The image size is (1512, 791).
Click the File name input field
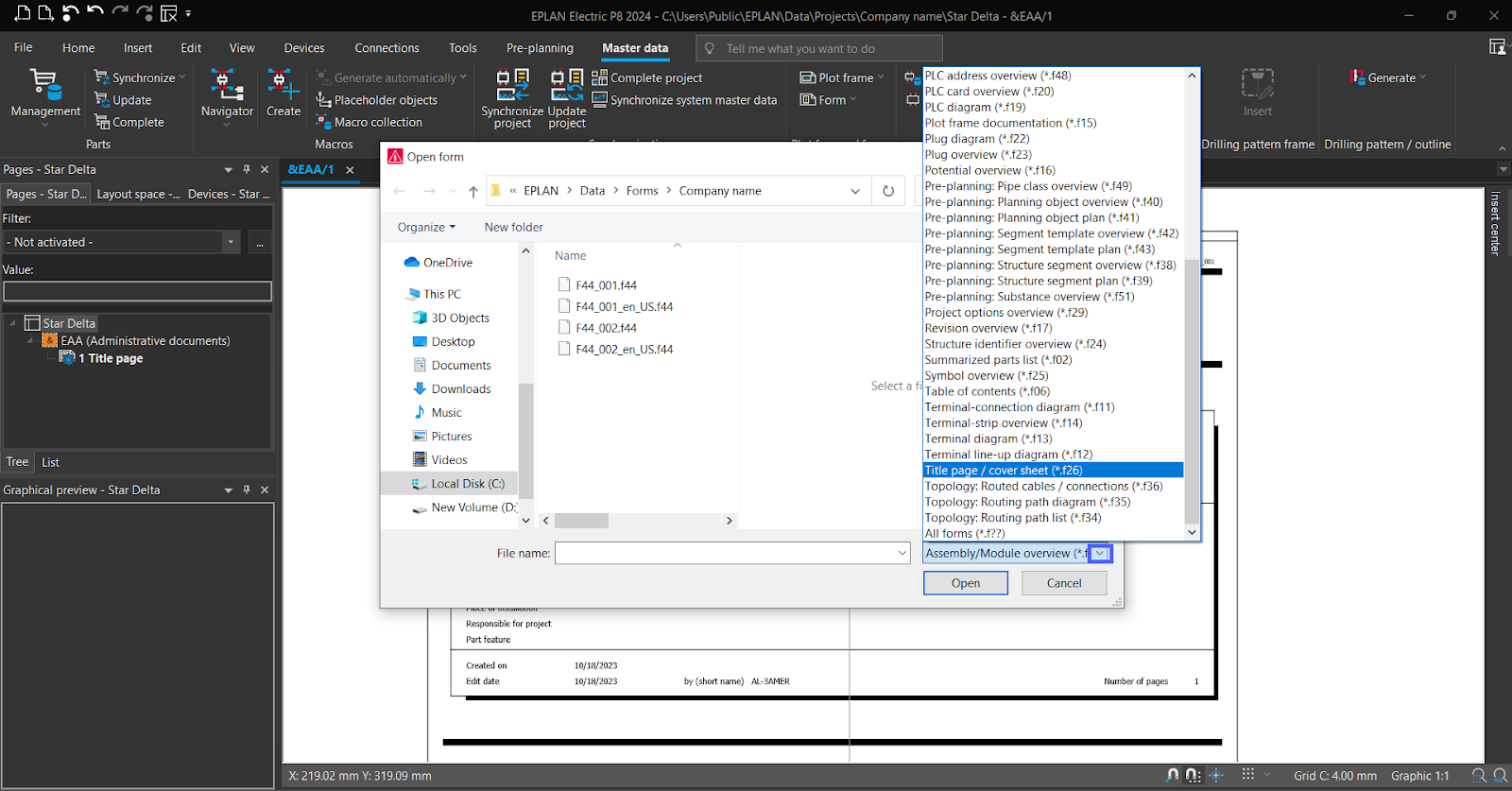[x=725, y=553]
